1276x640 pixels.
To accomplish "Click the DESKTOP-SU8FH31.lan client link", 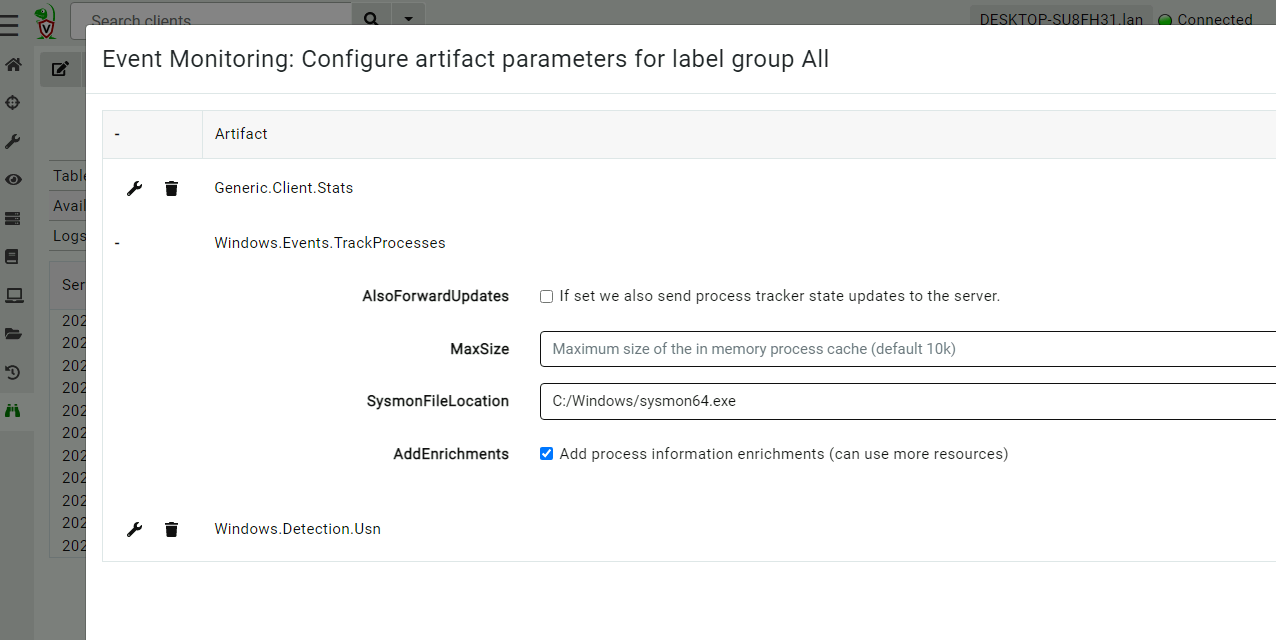I will click(1060, 19).
